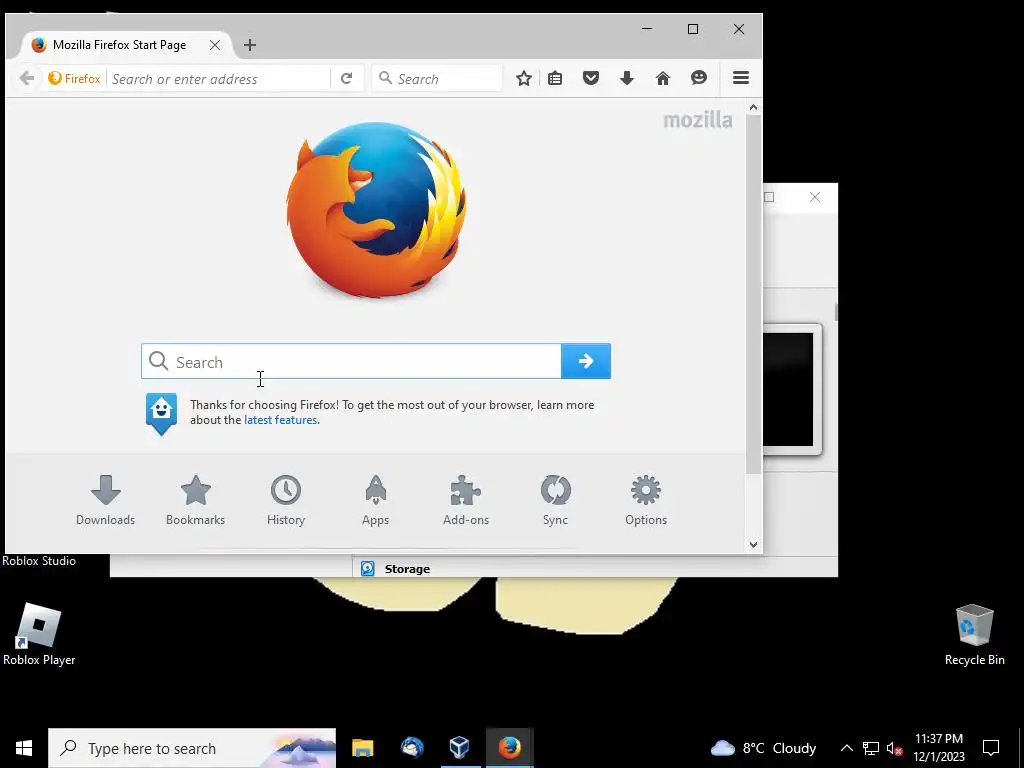Open the network status tray icon
1024x768 pixels.
pyautogui.click(x=871, y=748)
